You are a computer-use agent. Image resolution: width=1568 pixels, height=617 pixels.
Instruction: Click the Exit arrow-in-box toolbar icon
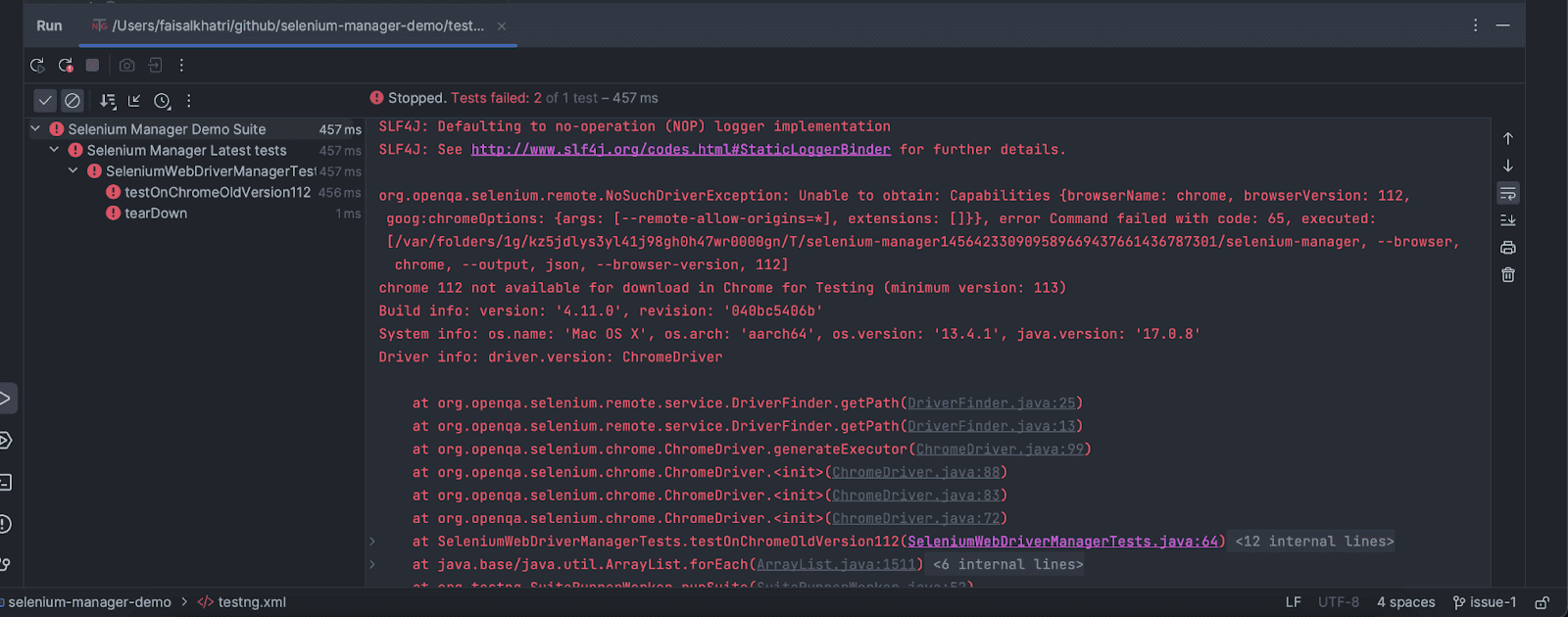point(155,66)
